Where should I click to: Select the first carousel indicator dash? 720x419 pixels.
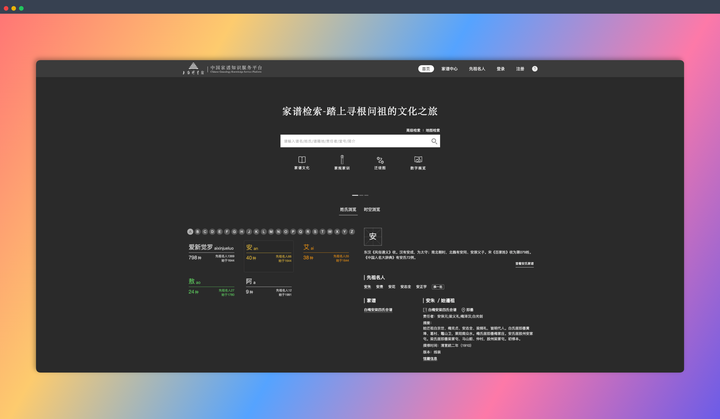[355, 195]
